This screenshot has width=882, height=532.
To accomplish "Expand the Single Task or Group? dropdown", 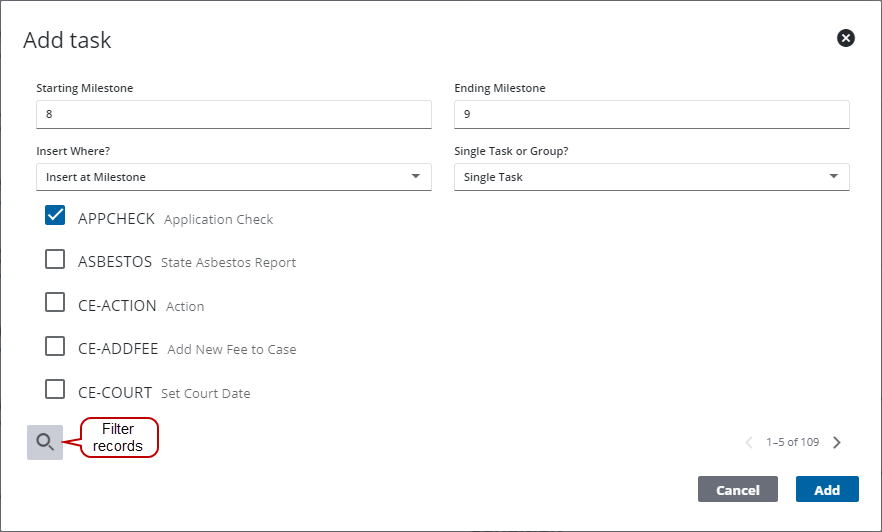I will [651, 177].
